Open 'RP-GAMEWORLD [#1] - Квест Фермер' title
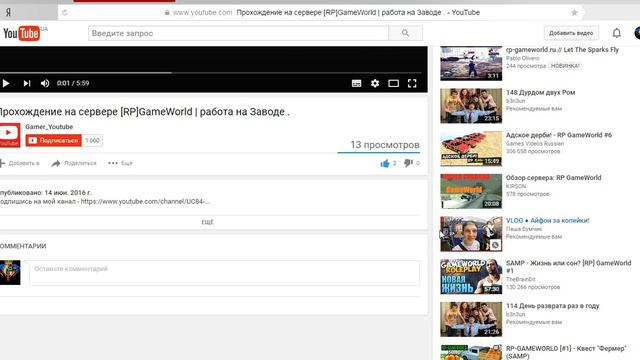Image resolution: width=640 pixels, height=360 pixels. click(x=566, y=352)
